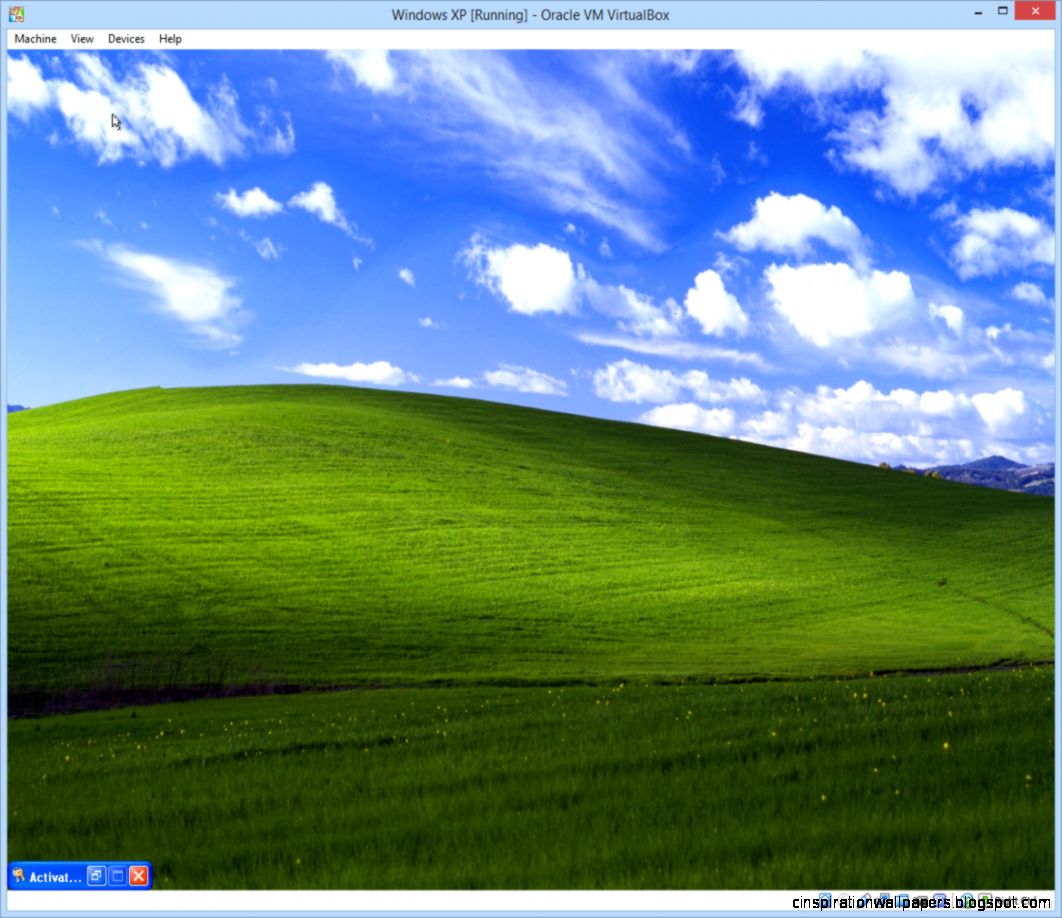Click the cursor arrow position on the desktop sky

point(115,121)
